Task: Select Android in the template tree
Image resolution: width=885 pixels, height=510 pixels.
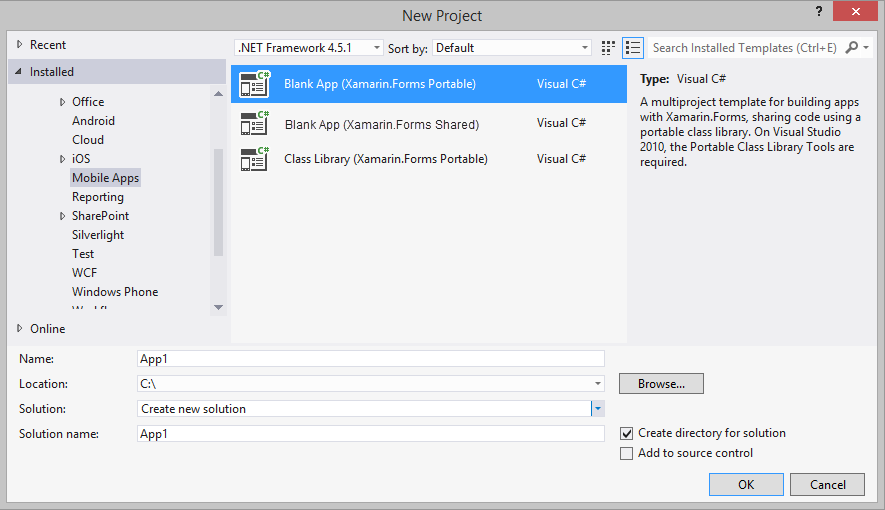Action: pos(93,121)
